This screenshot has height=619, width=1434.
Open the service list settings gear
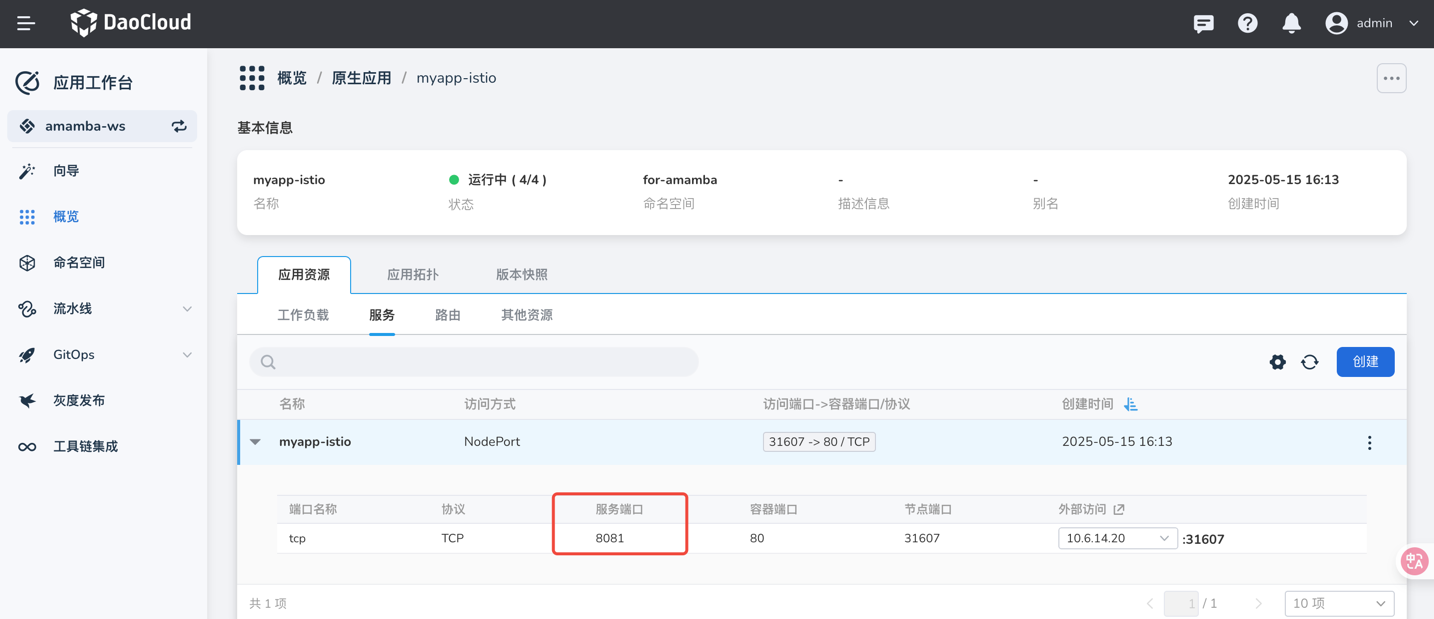1277,362
